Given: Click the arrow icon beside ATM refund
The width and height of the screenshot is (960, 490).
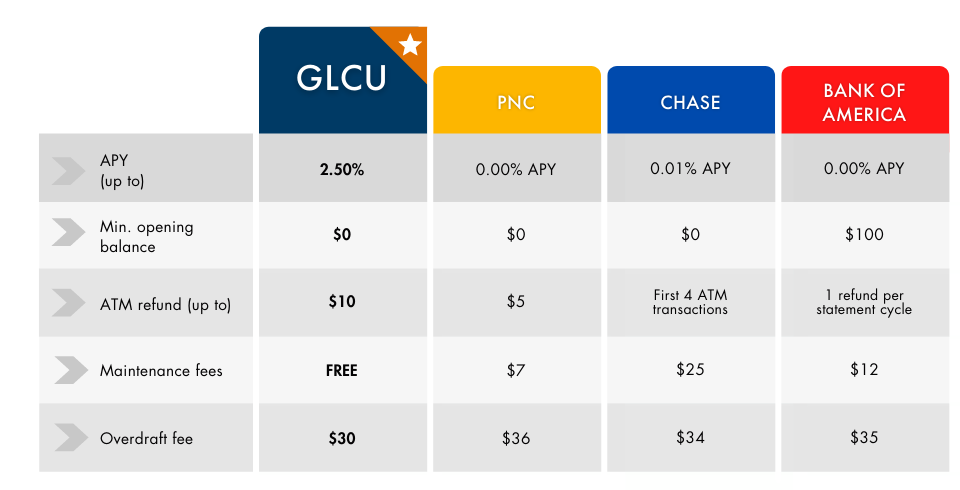Looking at the screenshot, I should click(69, 303).
